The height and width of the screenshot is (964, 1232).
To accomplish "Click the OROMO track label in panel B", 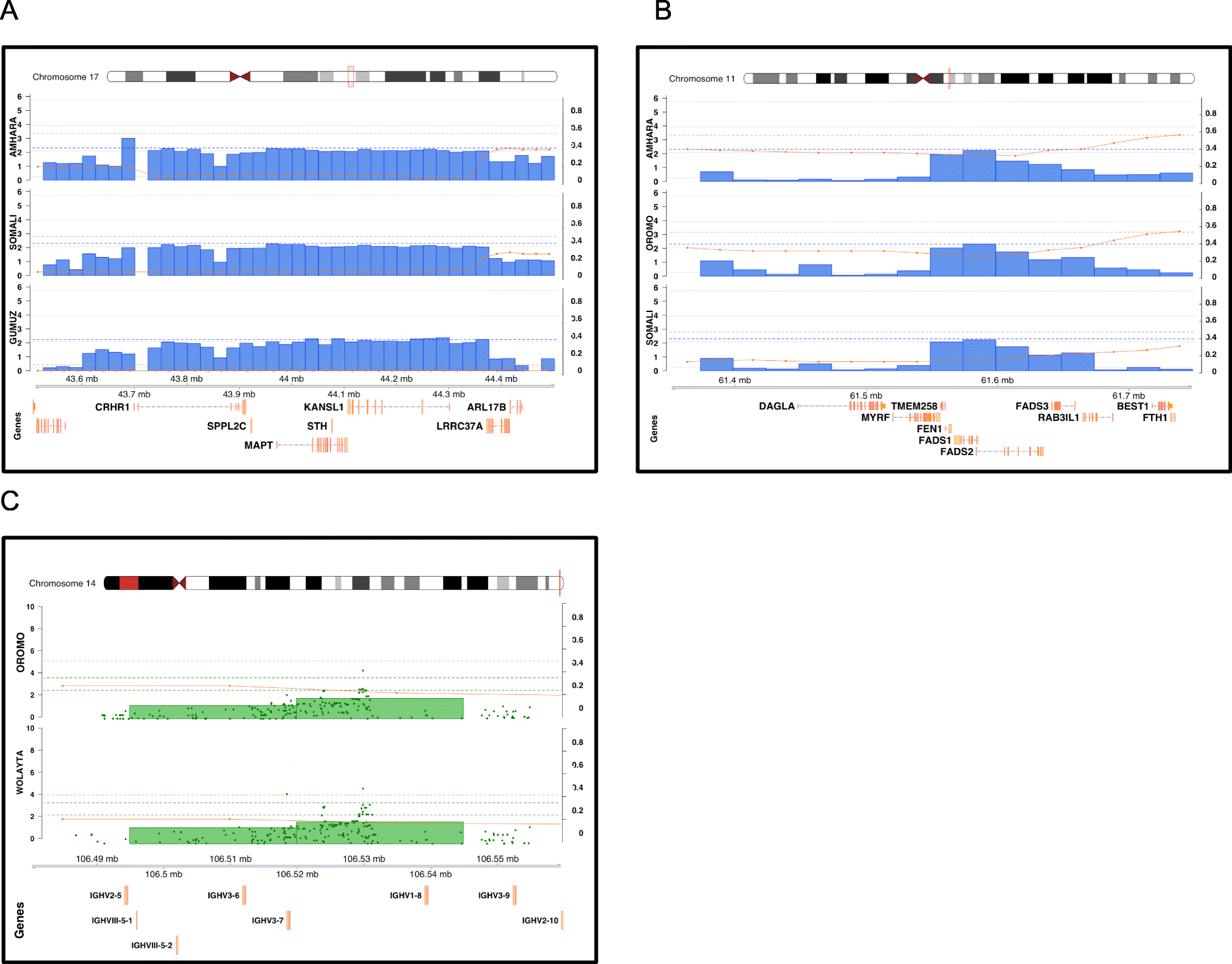I will (x=650, y=233).
